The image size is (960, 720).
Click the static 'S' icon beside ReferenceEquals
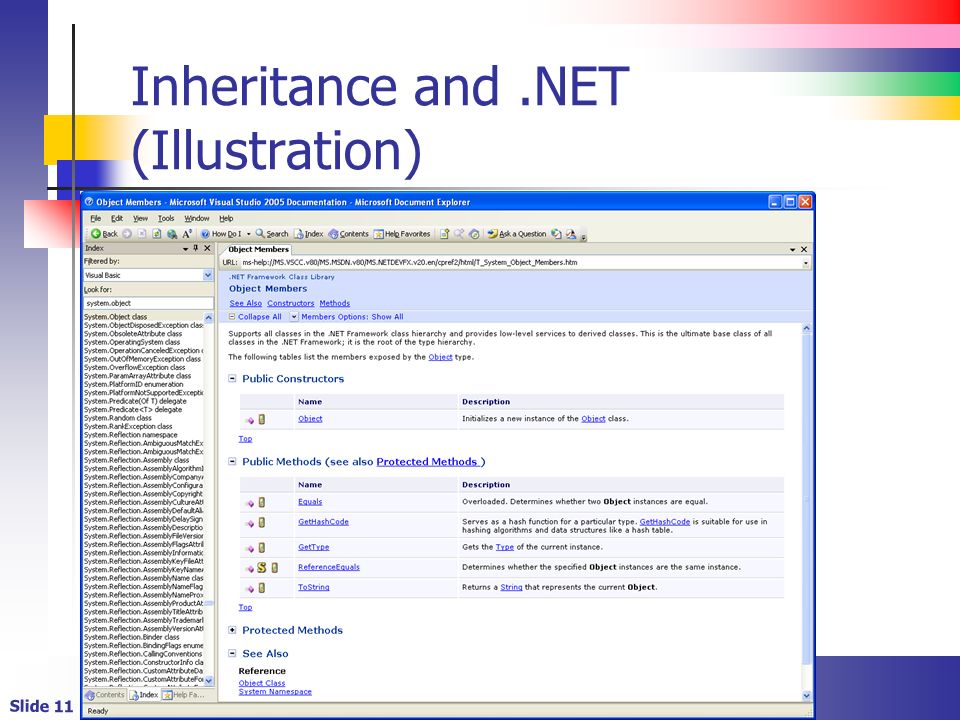click(x=261, y=568)
